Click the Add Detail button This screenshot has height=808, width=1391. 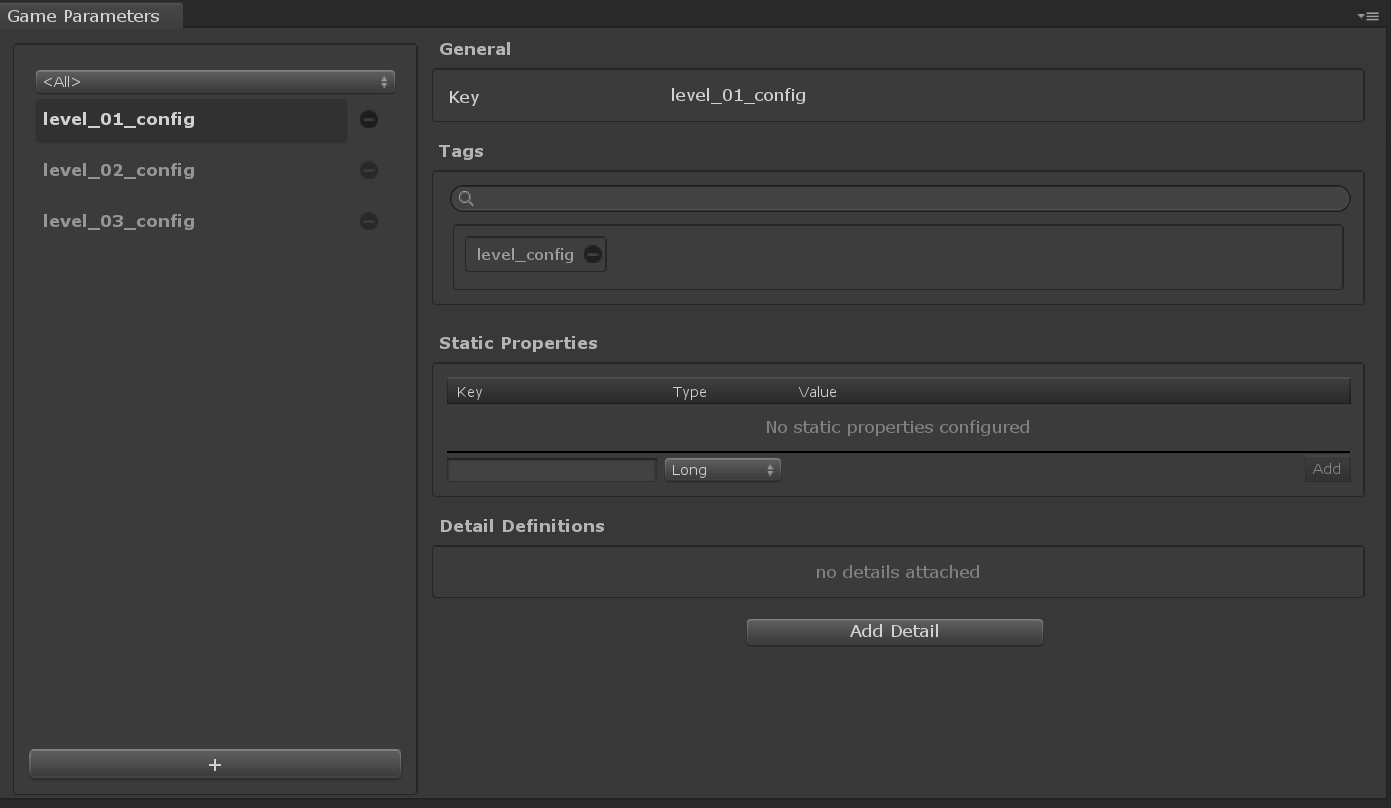tap(895, 631)
